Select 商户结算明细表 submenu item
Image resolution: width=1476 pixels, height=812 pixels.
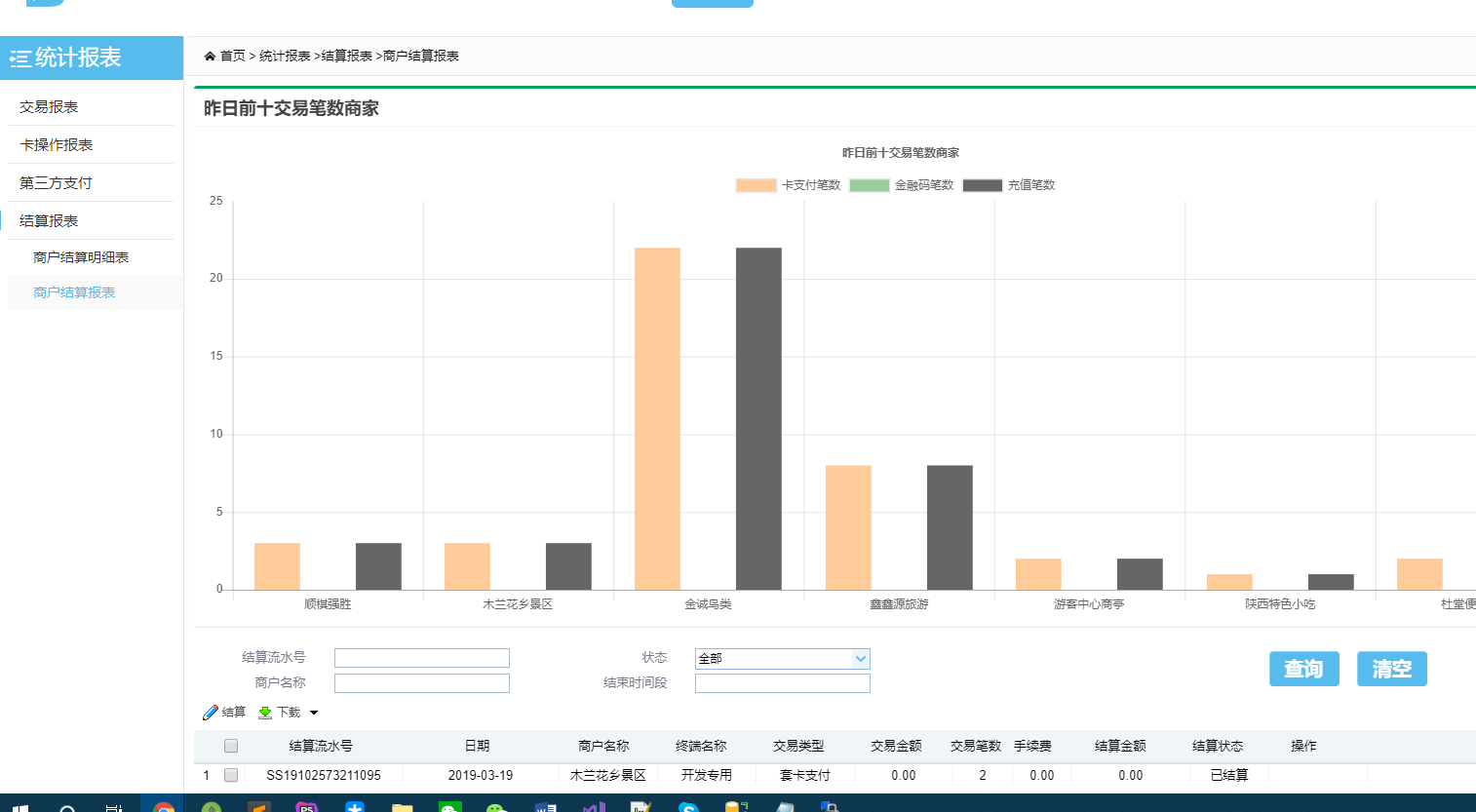coord(81,257)
